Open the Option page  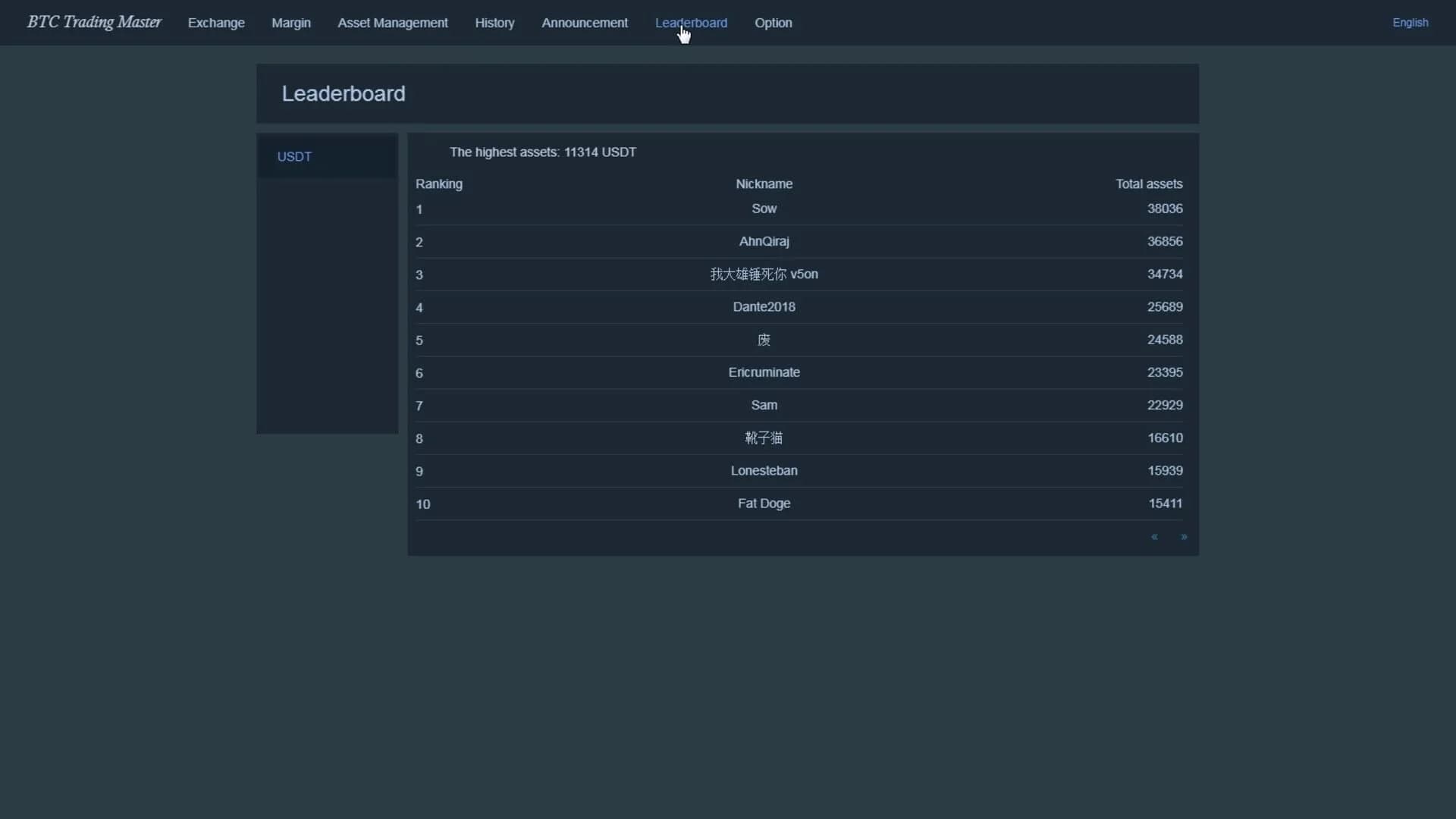point(773,23)
